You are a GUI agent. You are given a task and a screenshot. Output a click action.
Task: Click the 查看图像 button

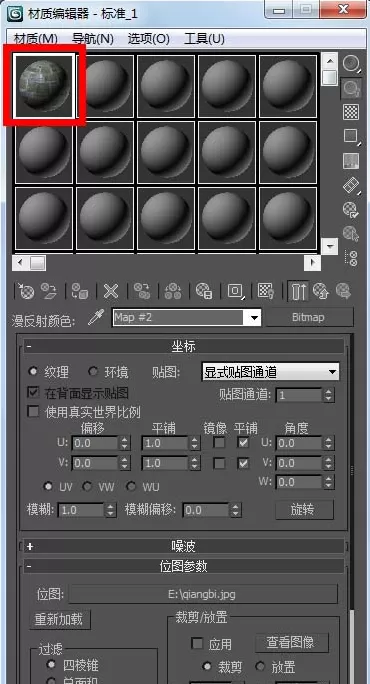[291, 642]
